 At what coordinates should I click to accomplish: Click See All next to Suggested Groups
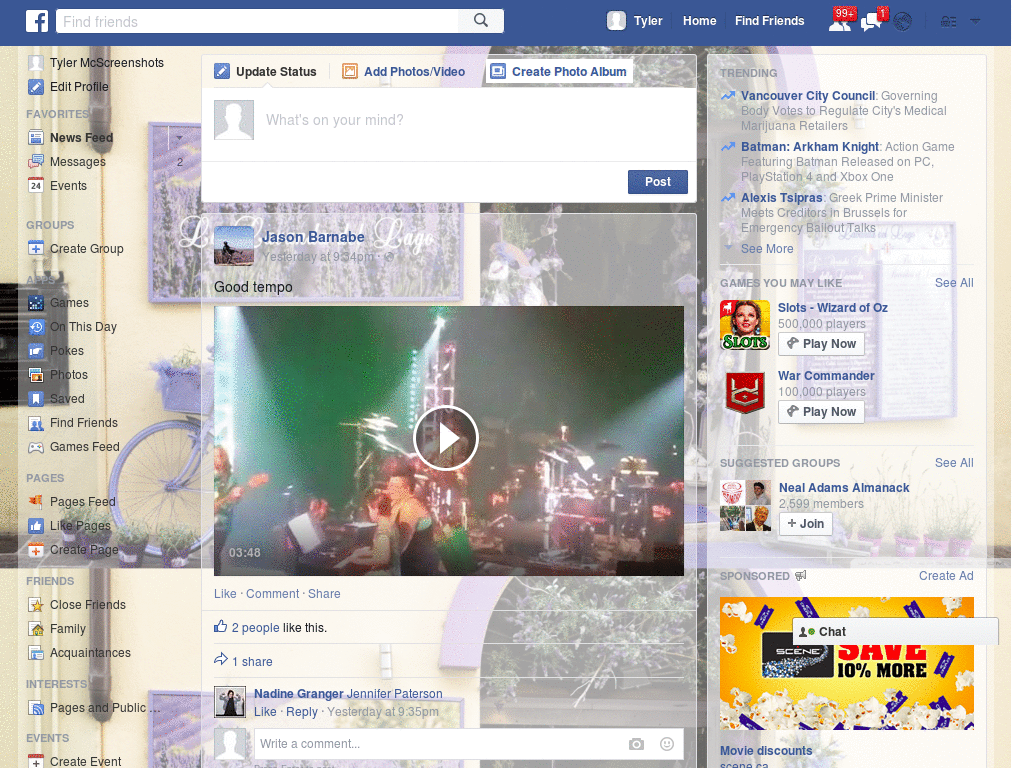(x=953, y=463)
